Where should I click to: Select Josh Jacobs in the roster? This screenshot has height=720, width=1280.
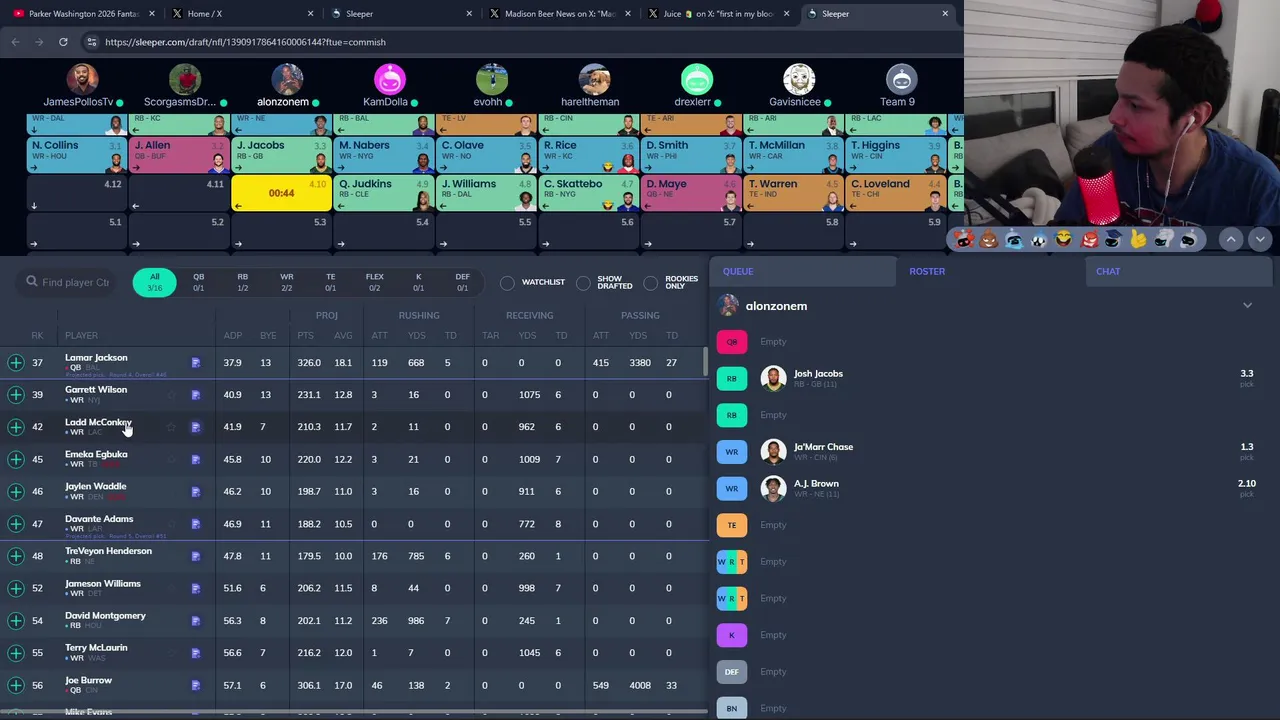(818, 374)
